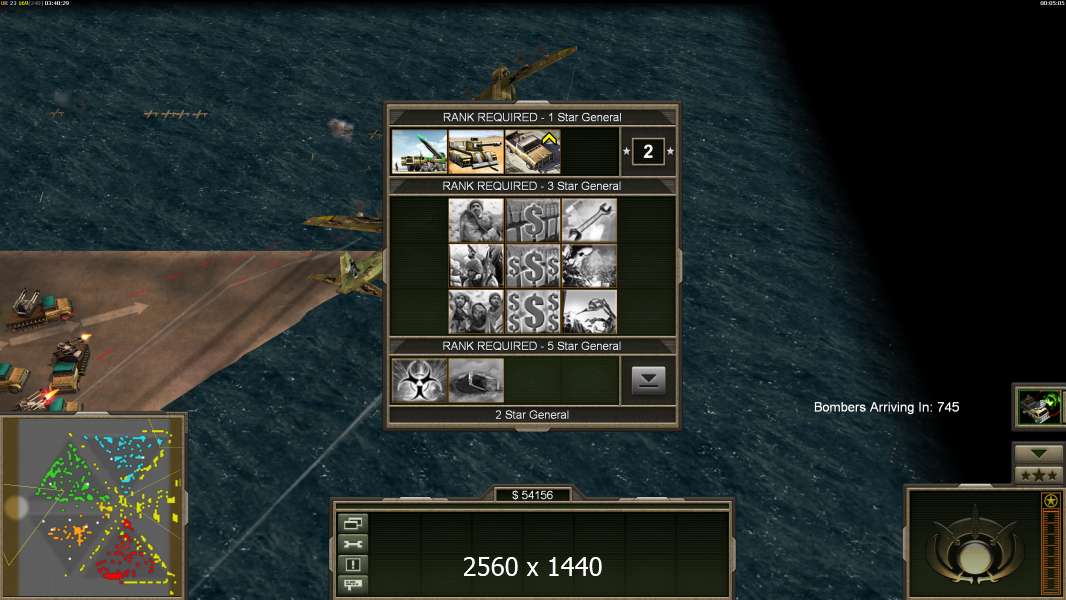The image size is (1066, 600).
Task: Select the single dollar Cash Bounty icon
Action: (x=532, y=220)
